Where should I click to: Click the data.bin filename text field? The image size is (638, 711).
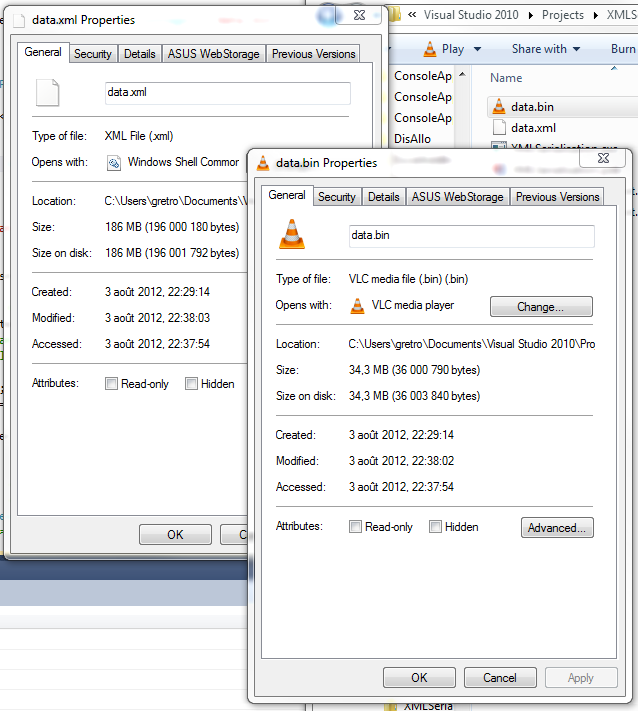470,236
